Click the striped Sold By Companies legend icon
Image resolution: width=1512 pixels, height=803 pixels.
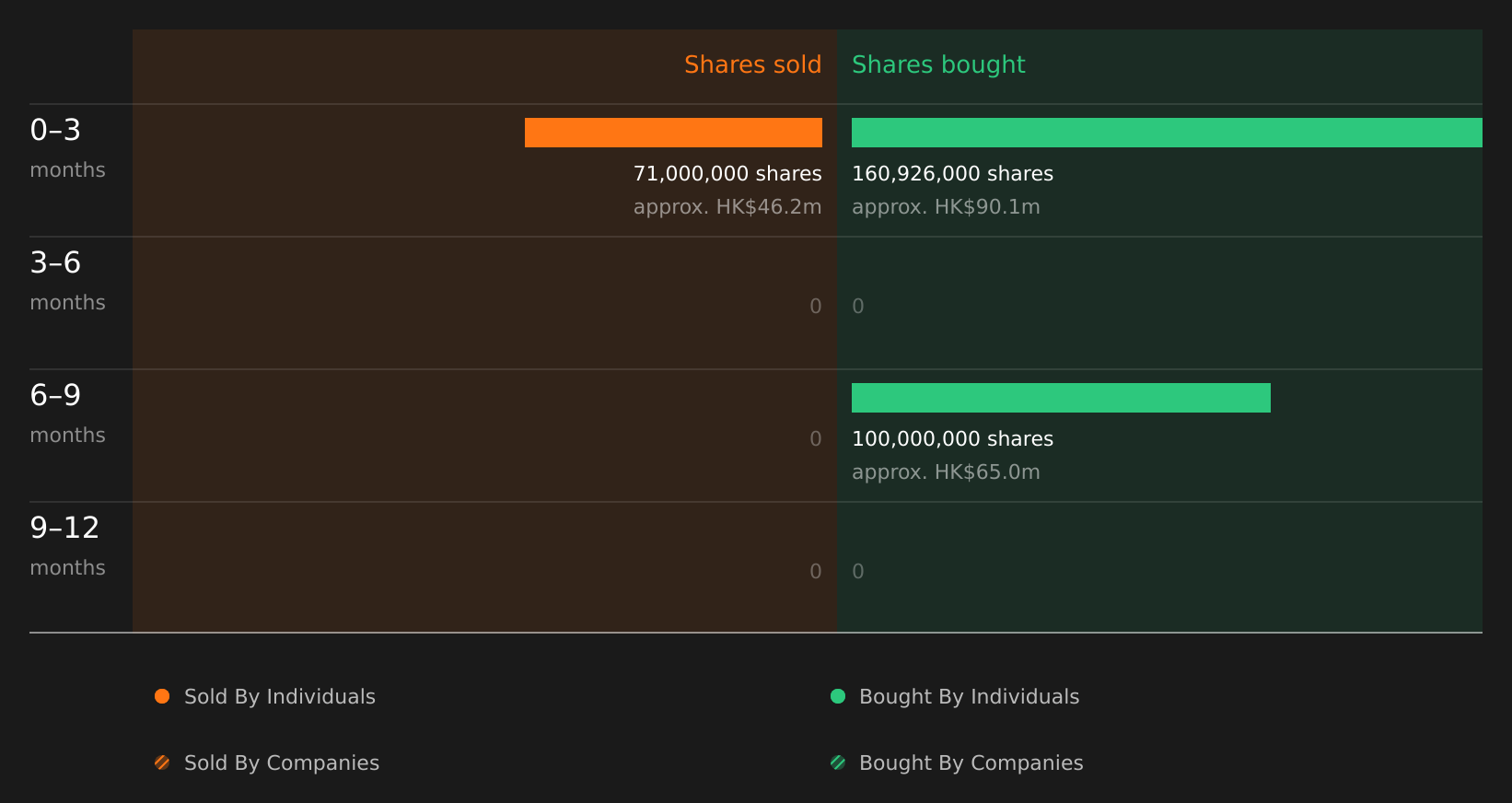[x=162, y=762]
